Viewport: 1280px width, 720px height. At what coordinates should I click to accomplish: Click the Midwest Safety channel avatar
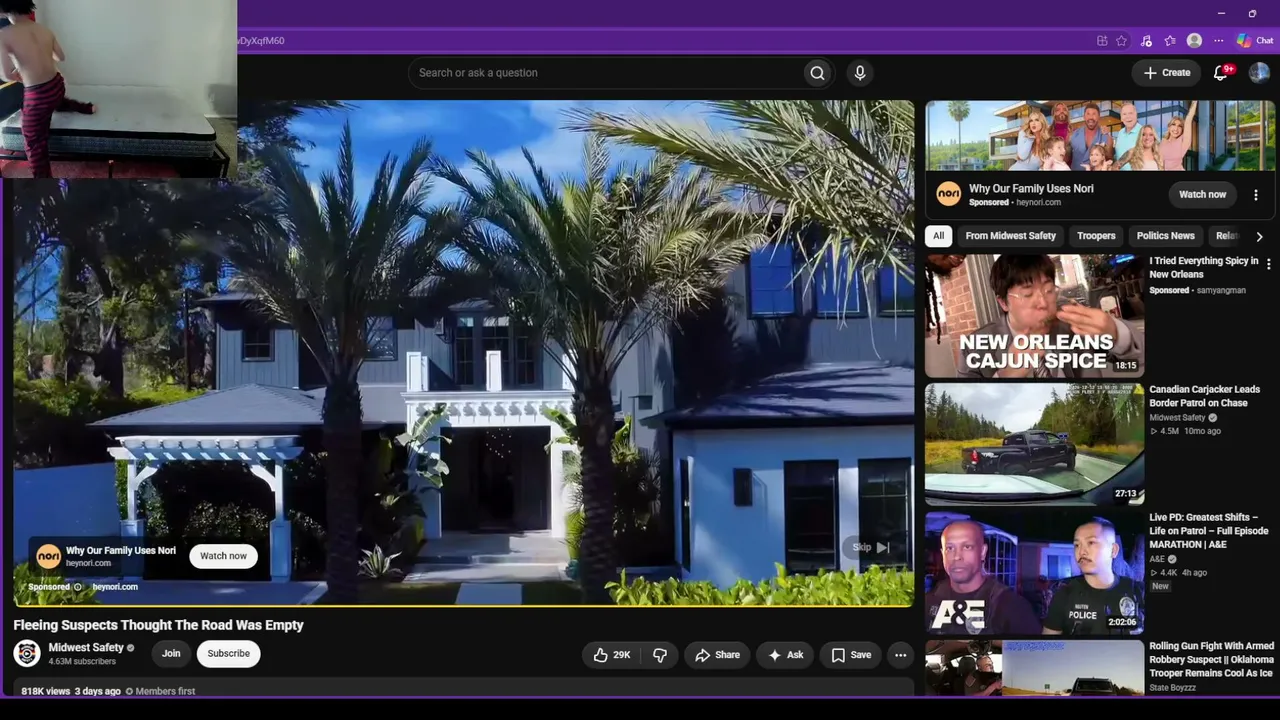click(x=27, y=654)
